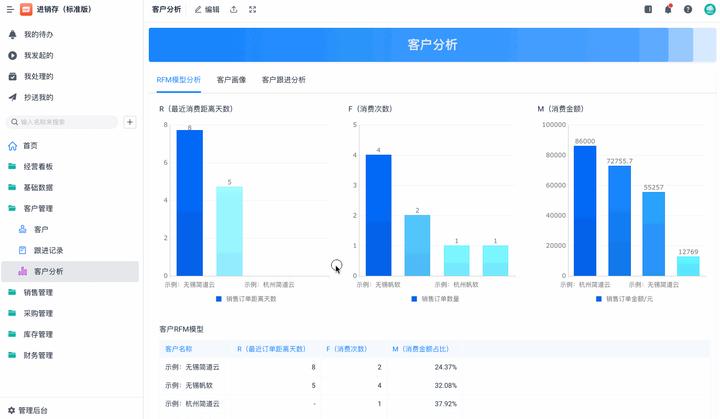Open the layout panel icon near the bell
The height and width of the screenshot is (419, 720).
(648, 9)
